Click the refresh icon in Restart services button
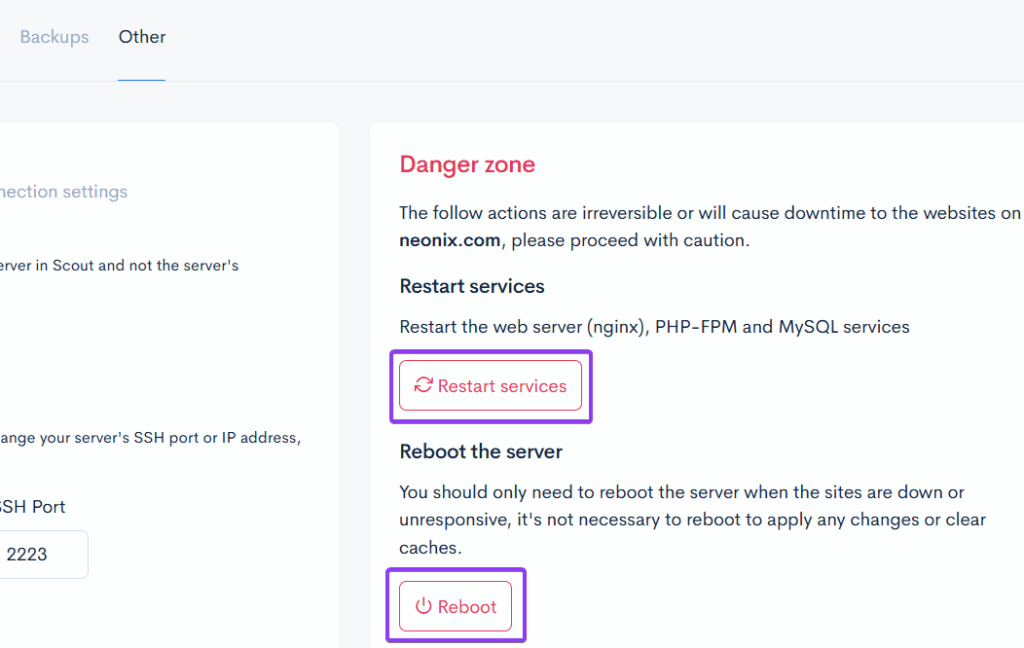Image resolution: width=1024 pixels, height=648 pixels. [423, 386]
